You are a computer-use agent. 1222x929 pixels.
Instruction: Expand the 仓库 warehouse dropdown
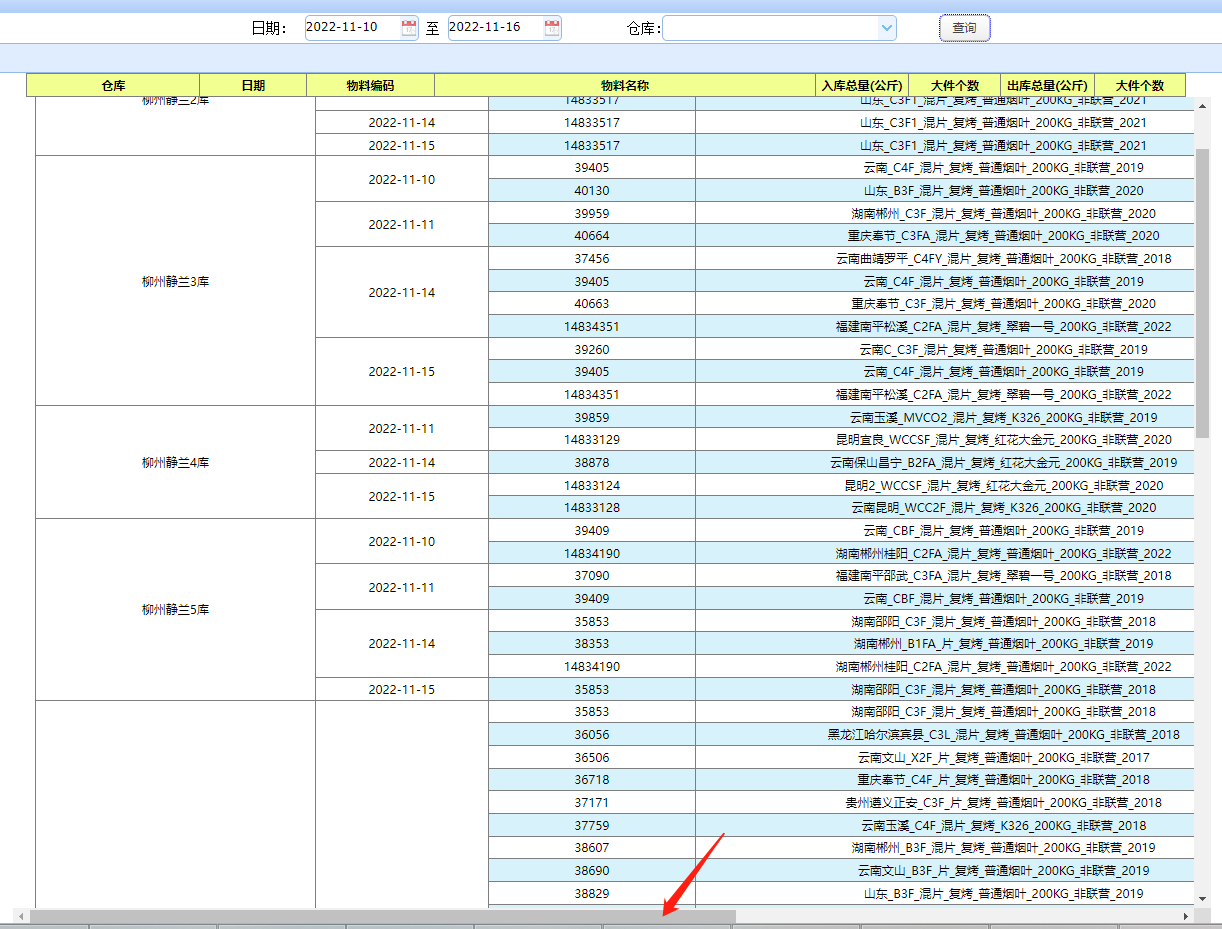886,28
